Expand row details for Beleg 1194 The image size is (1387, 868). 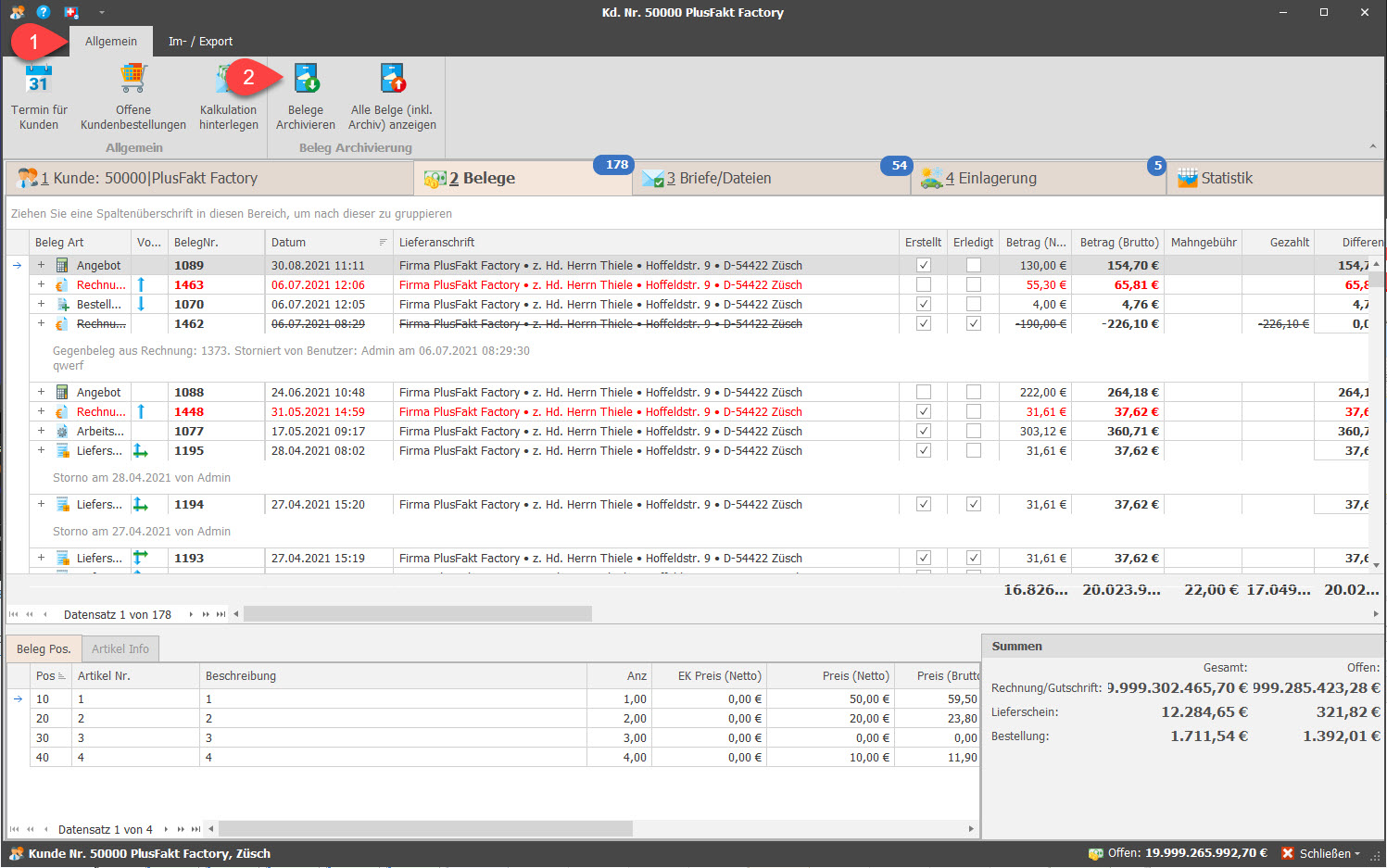point(41,504)
